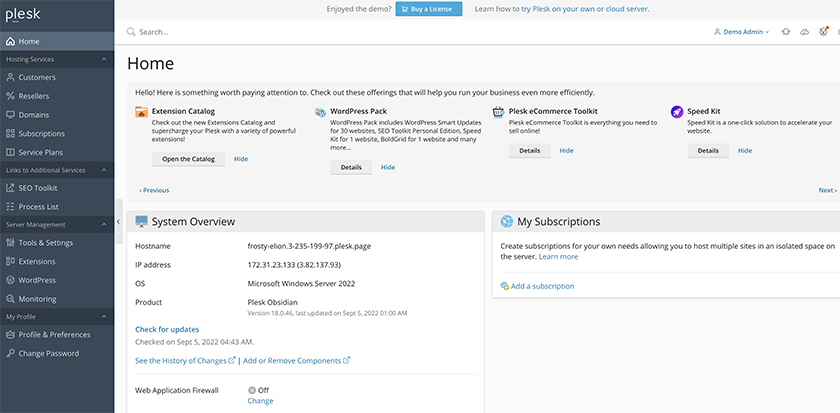840x413 pixels.
Task: Hide the Extension Catalog offering
Action: point(241,159)
